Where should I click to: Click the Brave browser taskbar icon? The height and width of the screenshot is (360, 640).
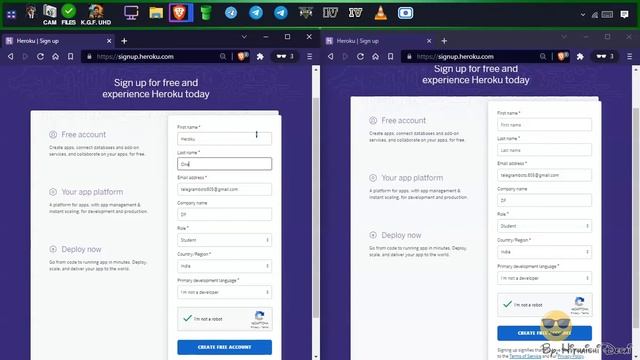pyautogui.click(x=180, y=13)
